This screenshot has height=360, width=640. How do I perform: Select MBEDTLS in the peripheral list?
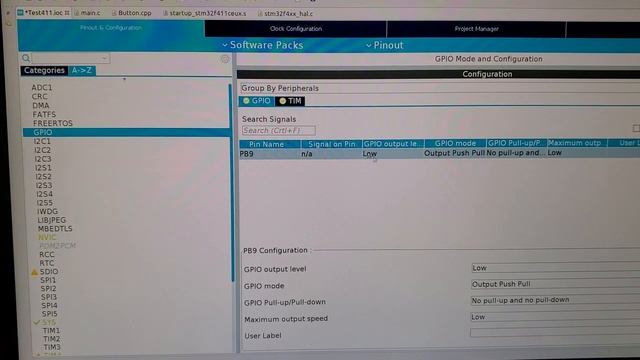55,229
